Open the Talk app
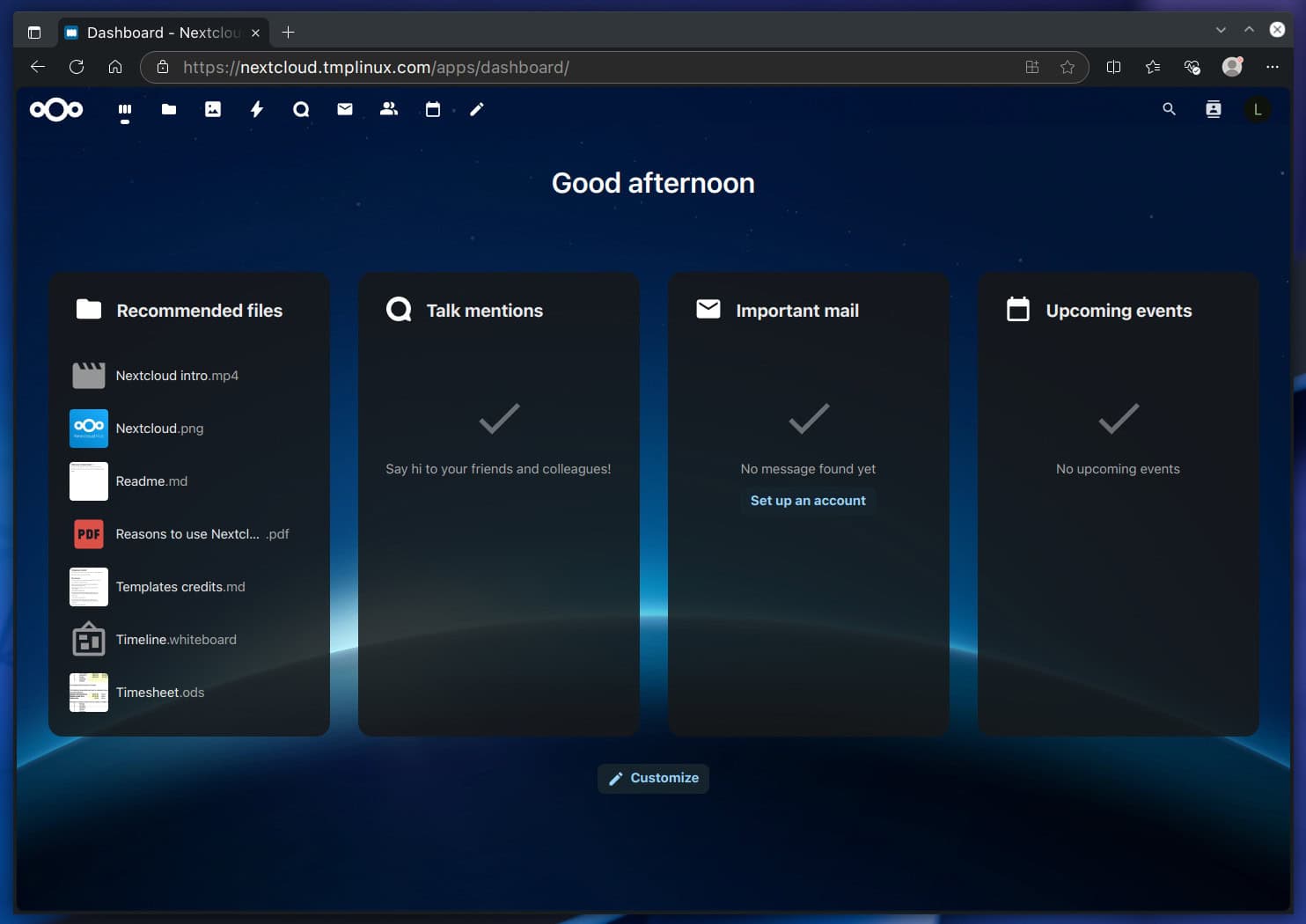The width and height of the screenshot is (1306, 924). (x=300, y=109)
